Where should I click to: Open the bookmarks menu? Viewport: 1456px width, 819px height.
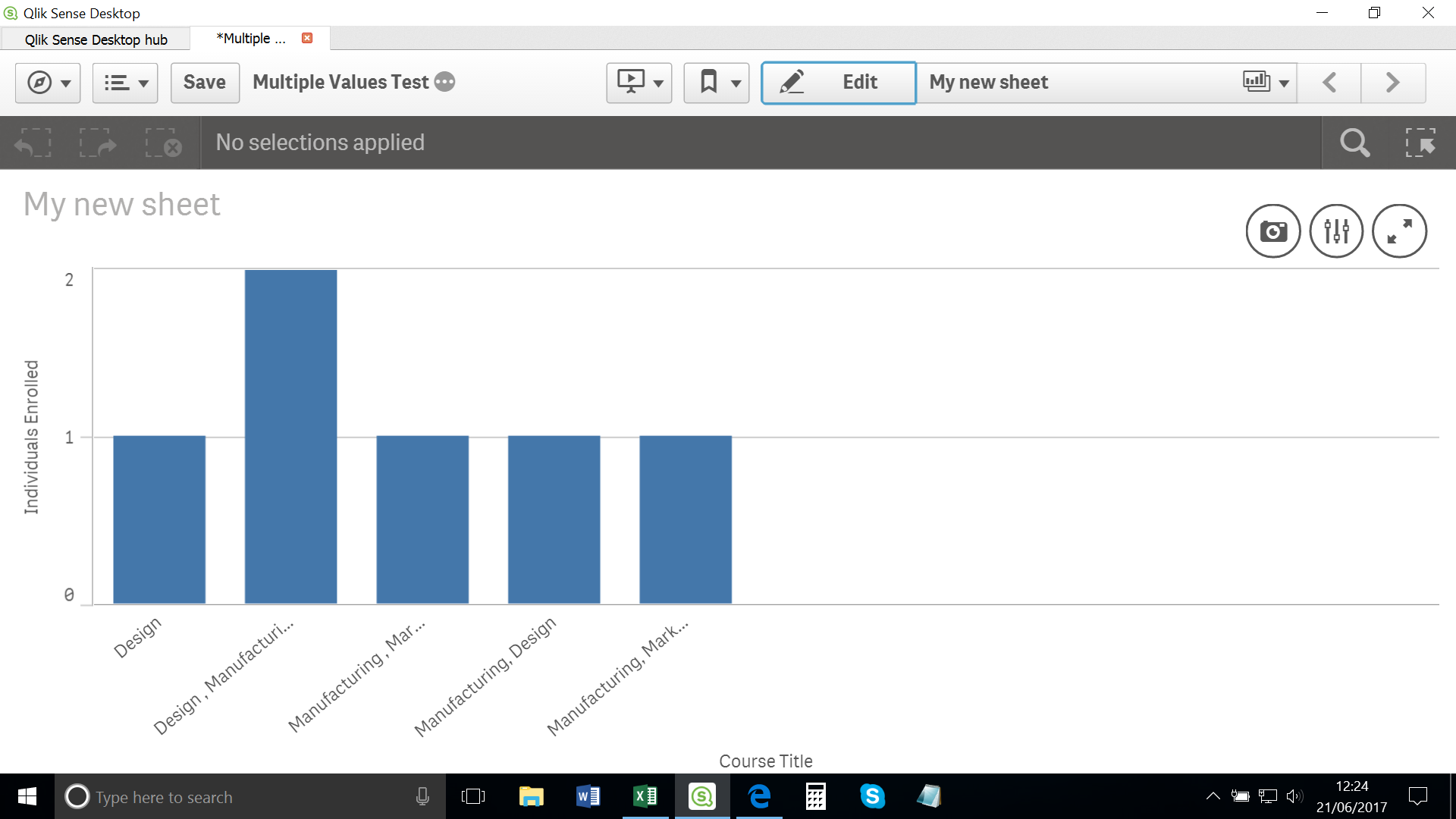[717, 83]
